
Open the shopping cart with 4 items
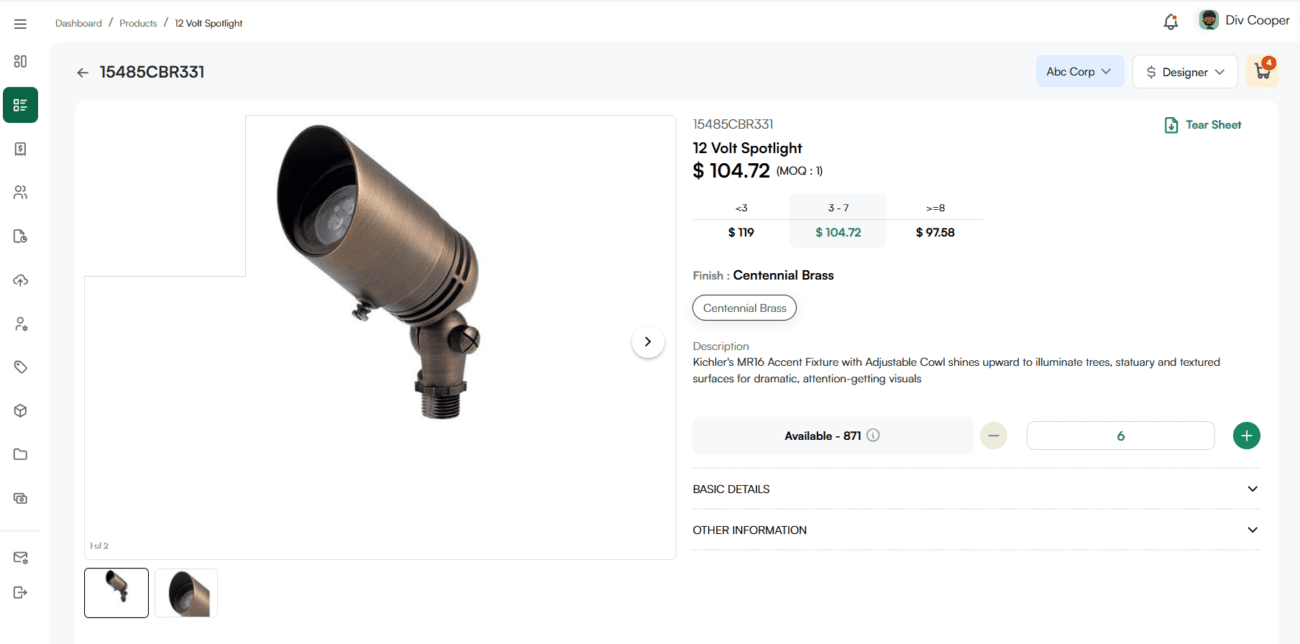1262,72
